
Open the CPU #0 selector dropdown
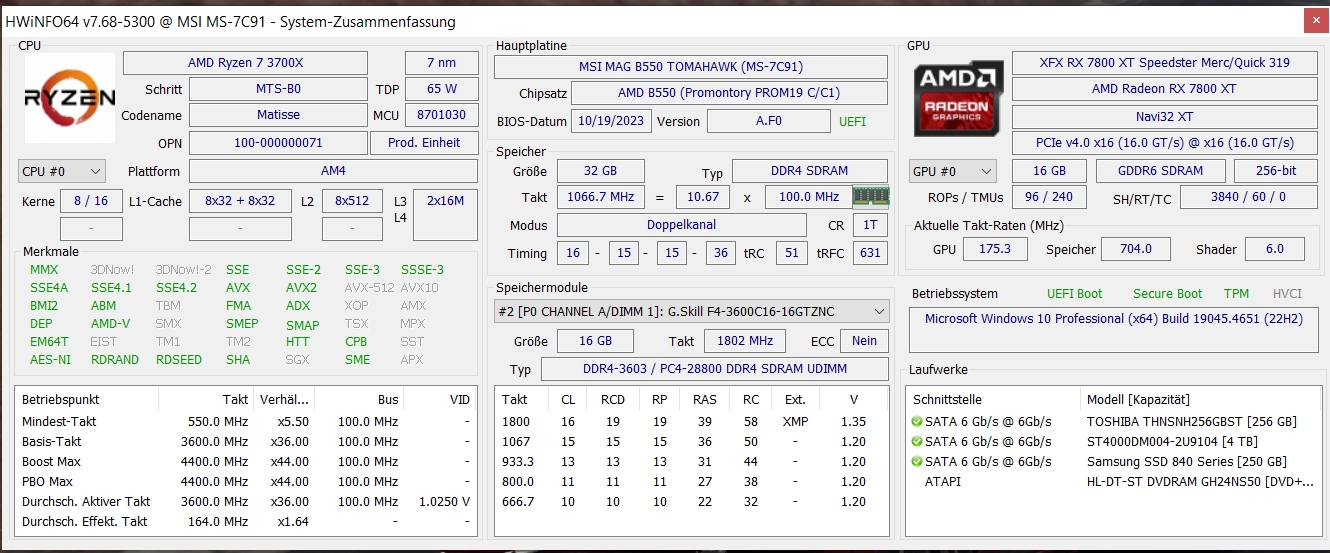coord(62,171)
